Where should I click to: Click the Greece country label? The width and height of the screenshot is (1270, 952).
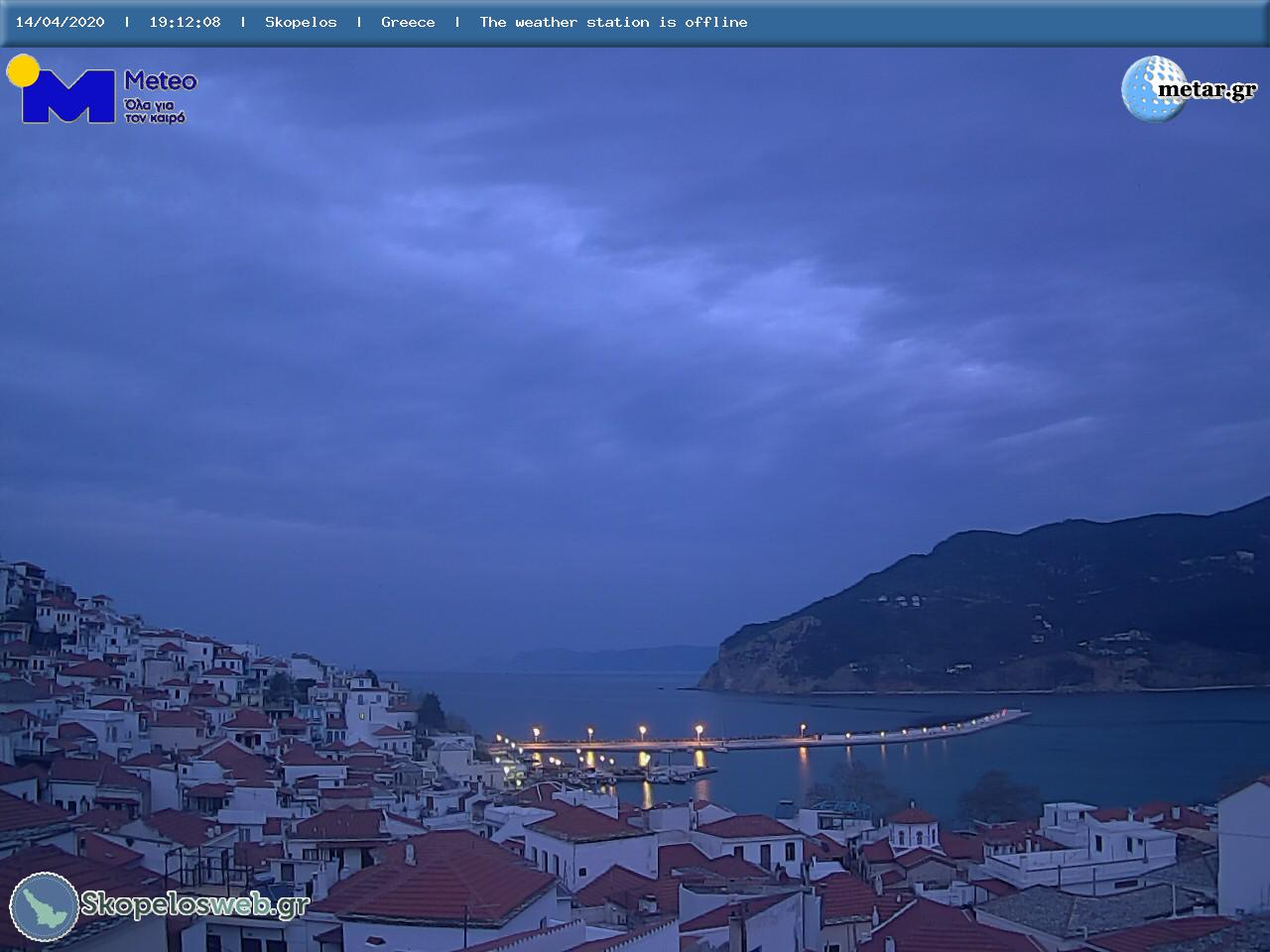pos(408,22)
